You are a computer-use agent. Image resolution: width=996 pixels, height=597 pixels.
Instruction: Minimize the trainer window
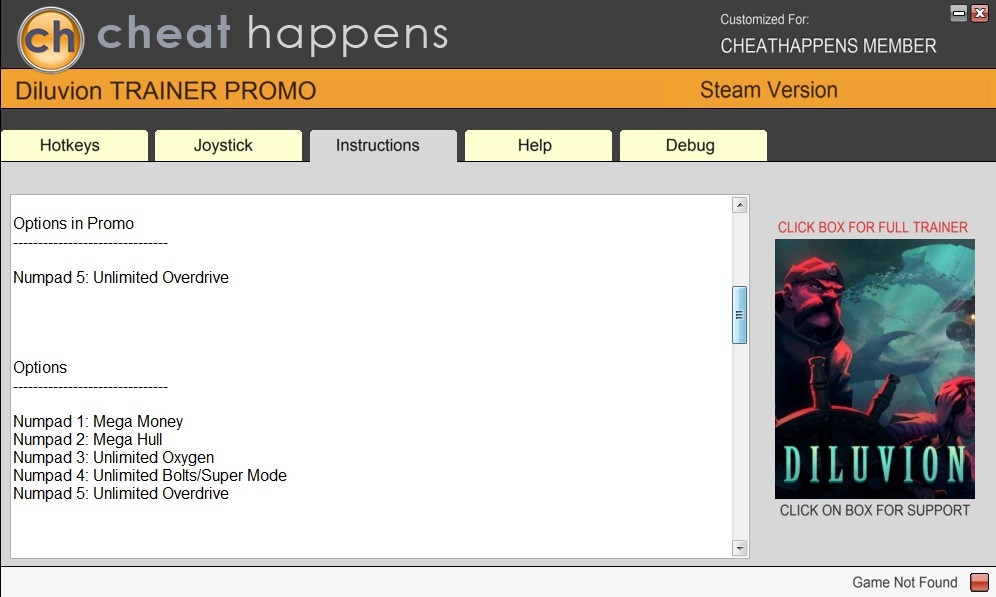(959, 13)
